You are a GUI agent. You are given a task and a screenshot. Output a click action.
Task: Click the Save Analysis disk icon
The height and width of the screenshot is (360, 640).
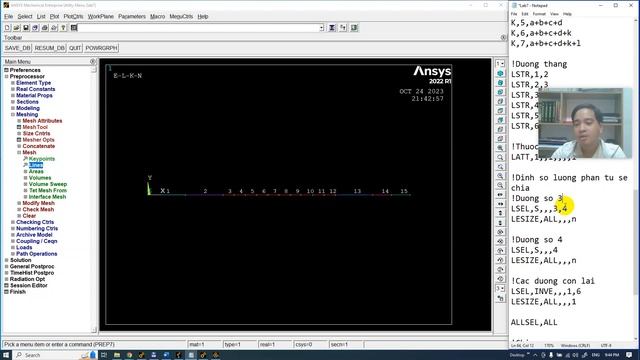(26, 28)
